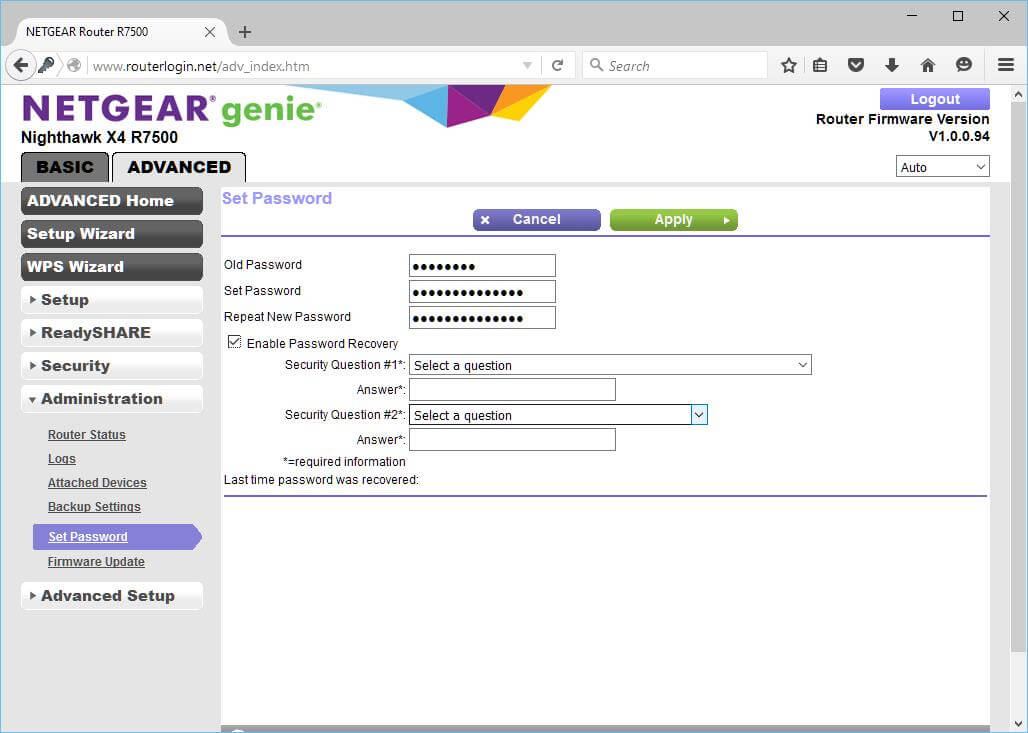Go to browser home icon
1028x733 pixels.
tap(927, 65)
